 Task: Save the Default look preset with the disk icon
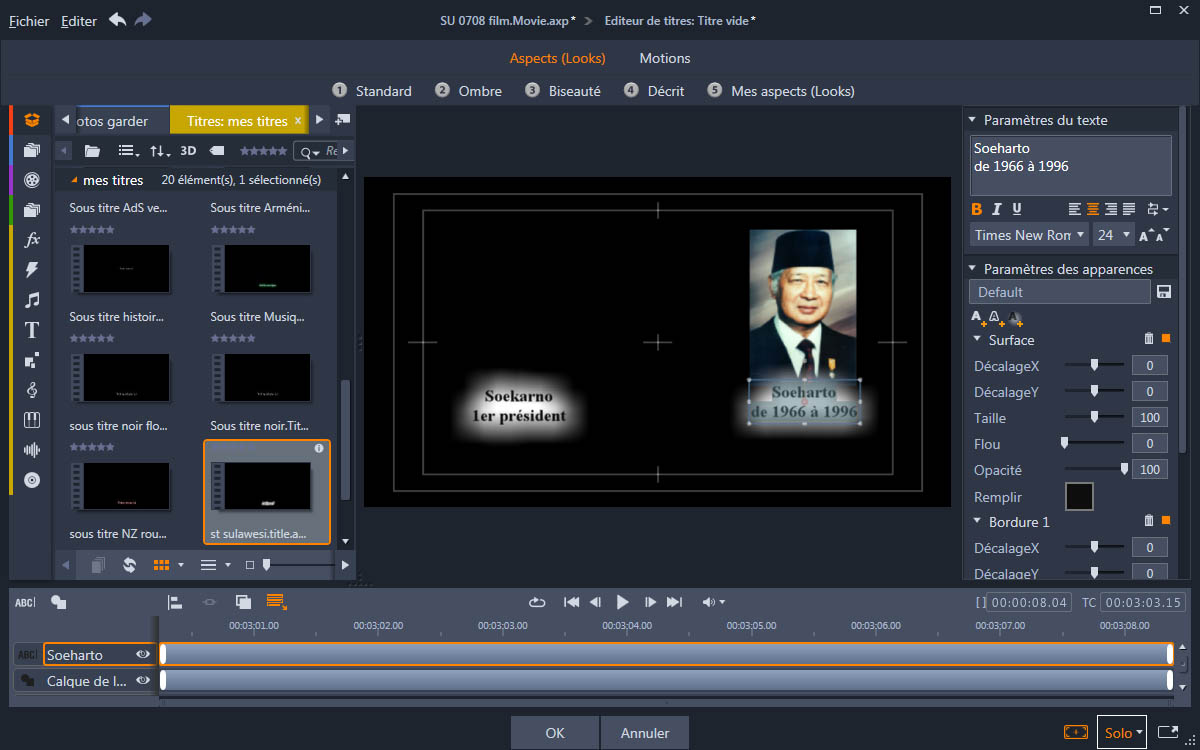1164,292
